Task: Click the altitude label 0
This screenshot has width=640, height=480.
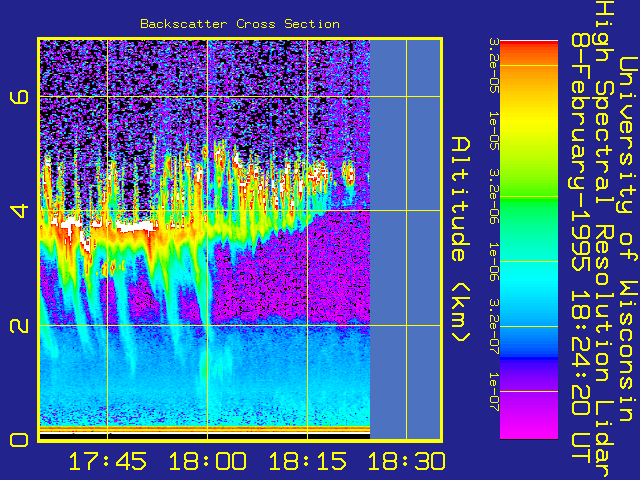Action: point(20,440)
